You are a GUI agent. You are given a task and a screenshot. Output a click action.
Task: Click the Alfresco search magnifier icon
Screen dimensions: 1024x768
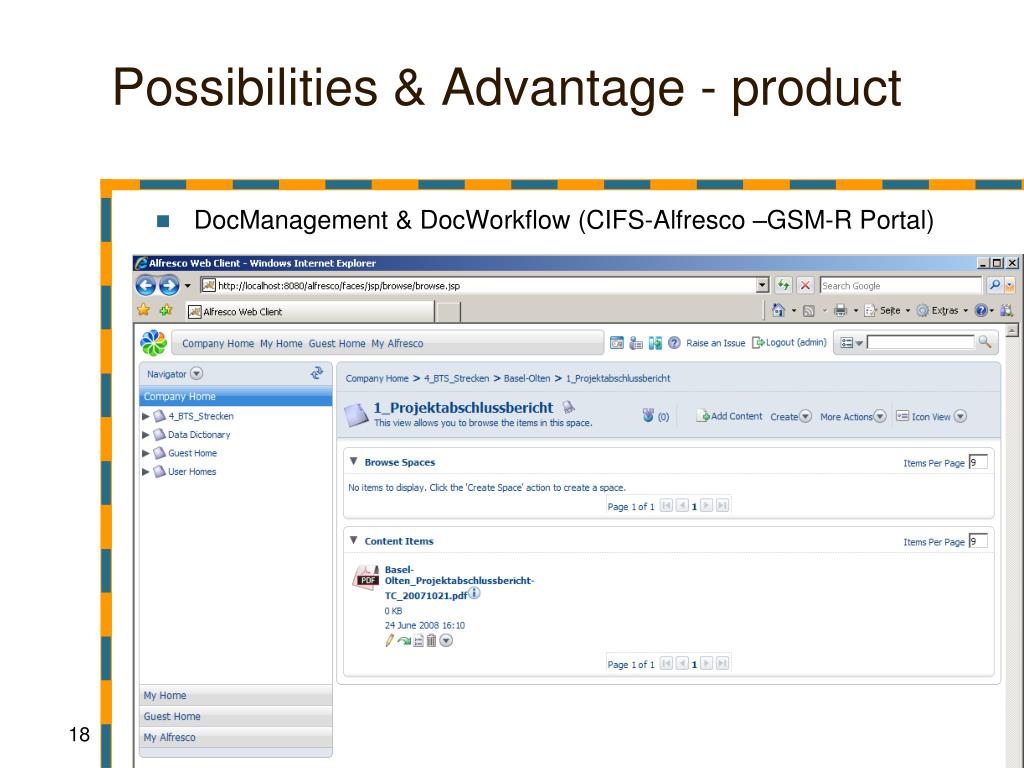[x=984, y=342]
